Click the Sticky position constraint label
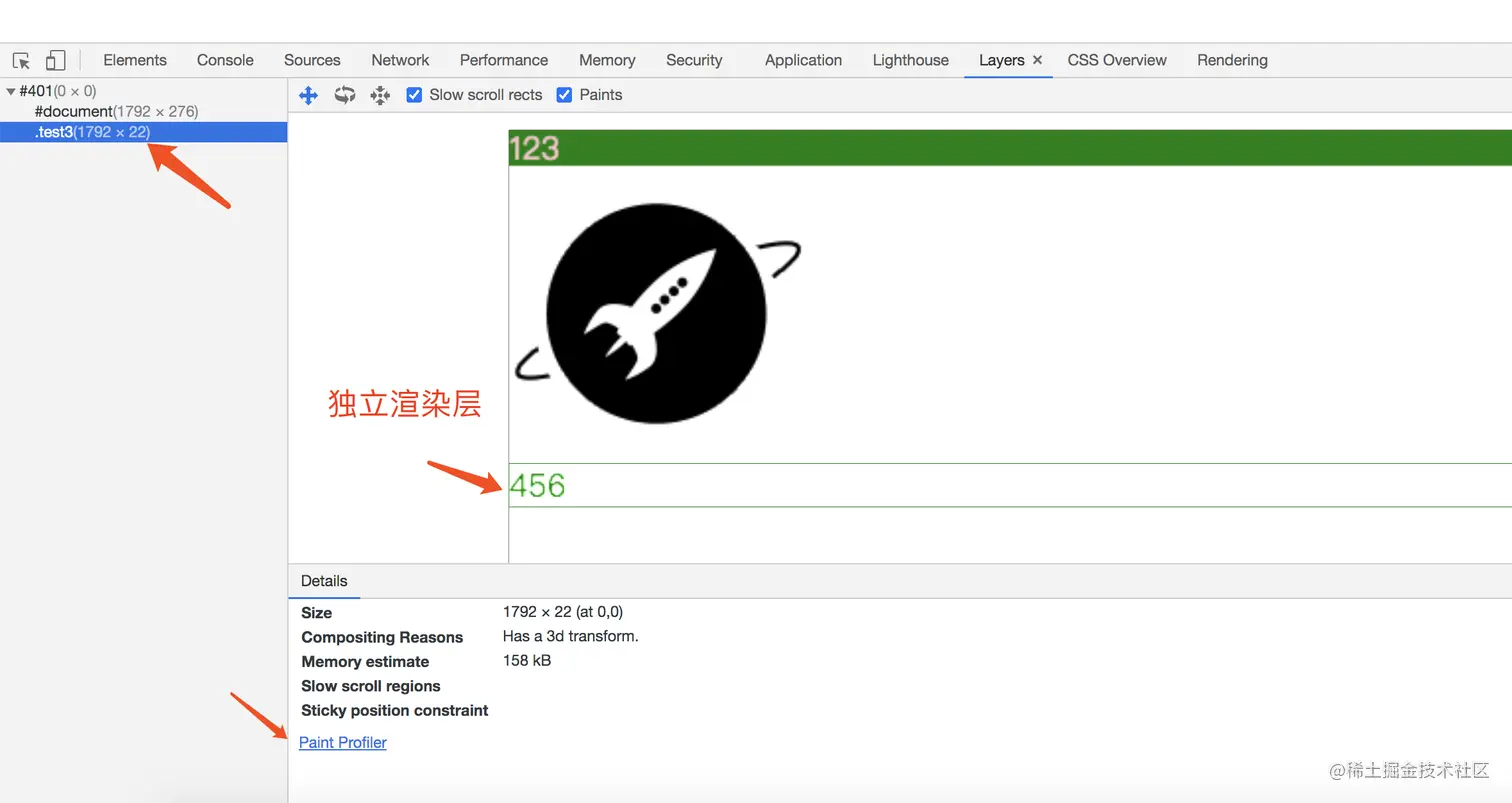 [x=395, y=710]
